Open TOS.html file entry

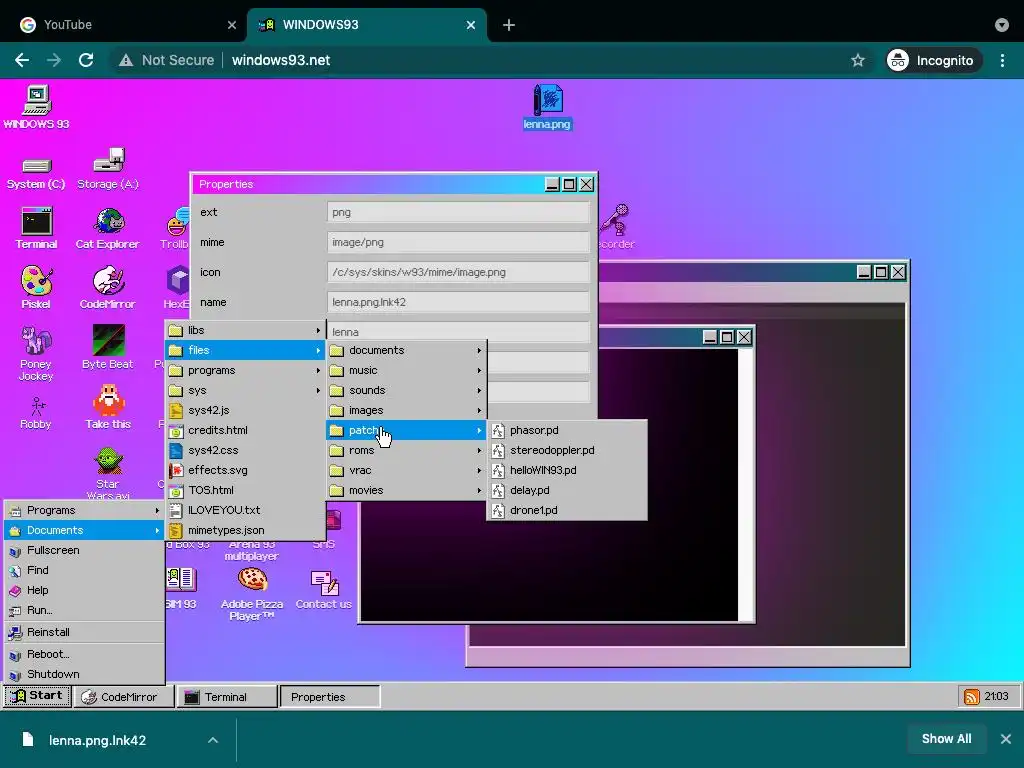point(246,490)
